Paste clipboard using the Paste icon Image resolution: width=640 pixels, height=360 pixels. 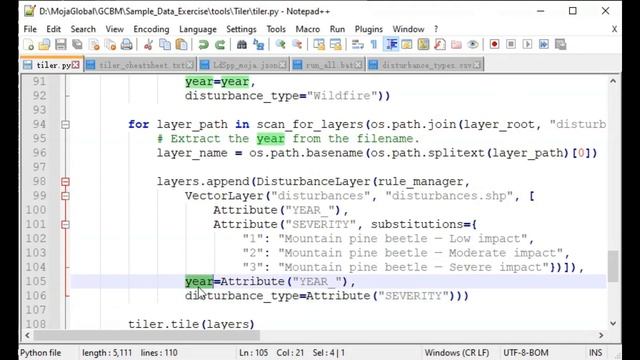[181, 44]
